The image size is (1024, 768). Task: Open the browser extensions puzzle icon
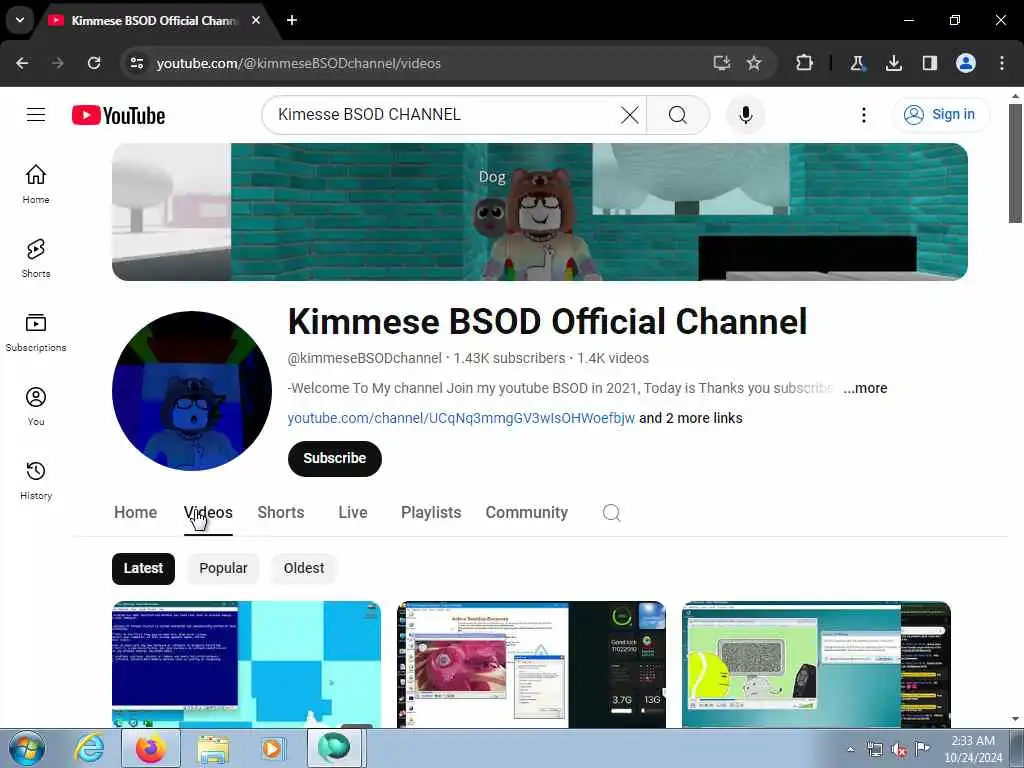[x=805, y=63]
